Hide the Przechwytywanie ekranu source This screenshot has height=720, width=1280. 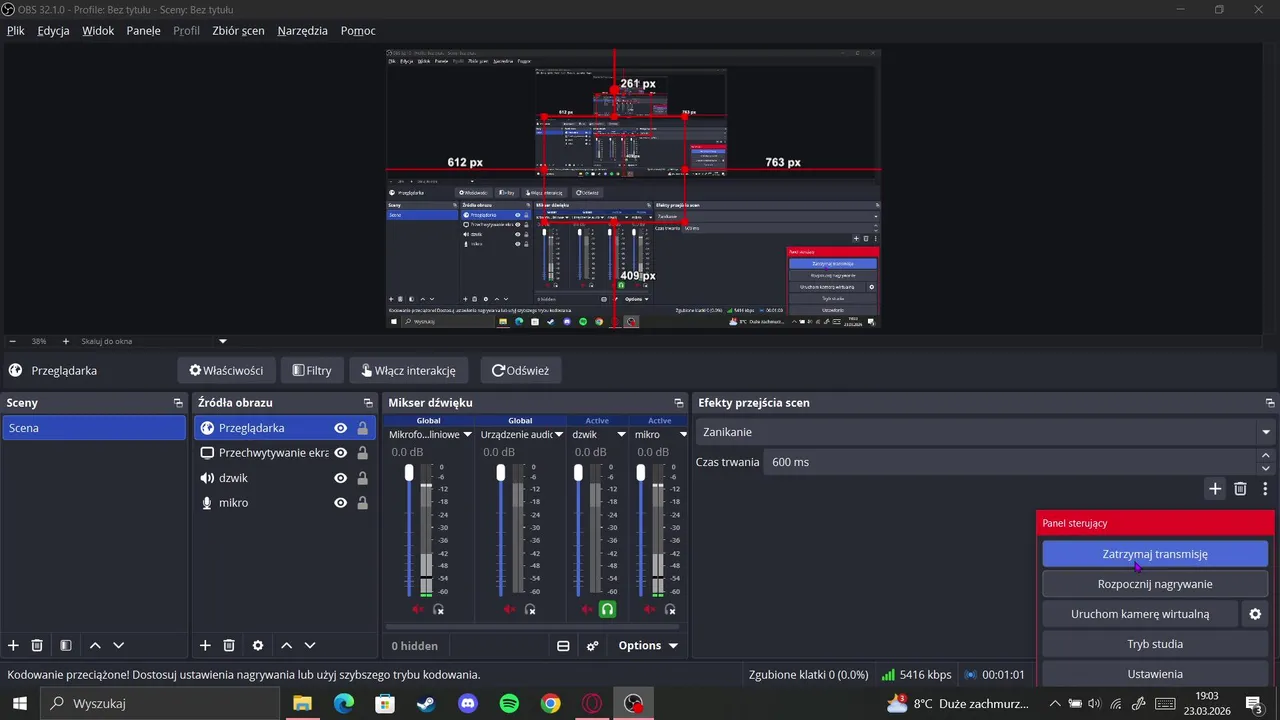pos(341,453)
